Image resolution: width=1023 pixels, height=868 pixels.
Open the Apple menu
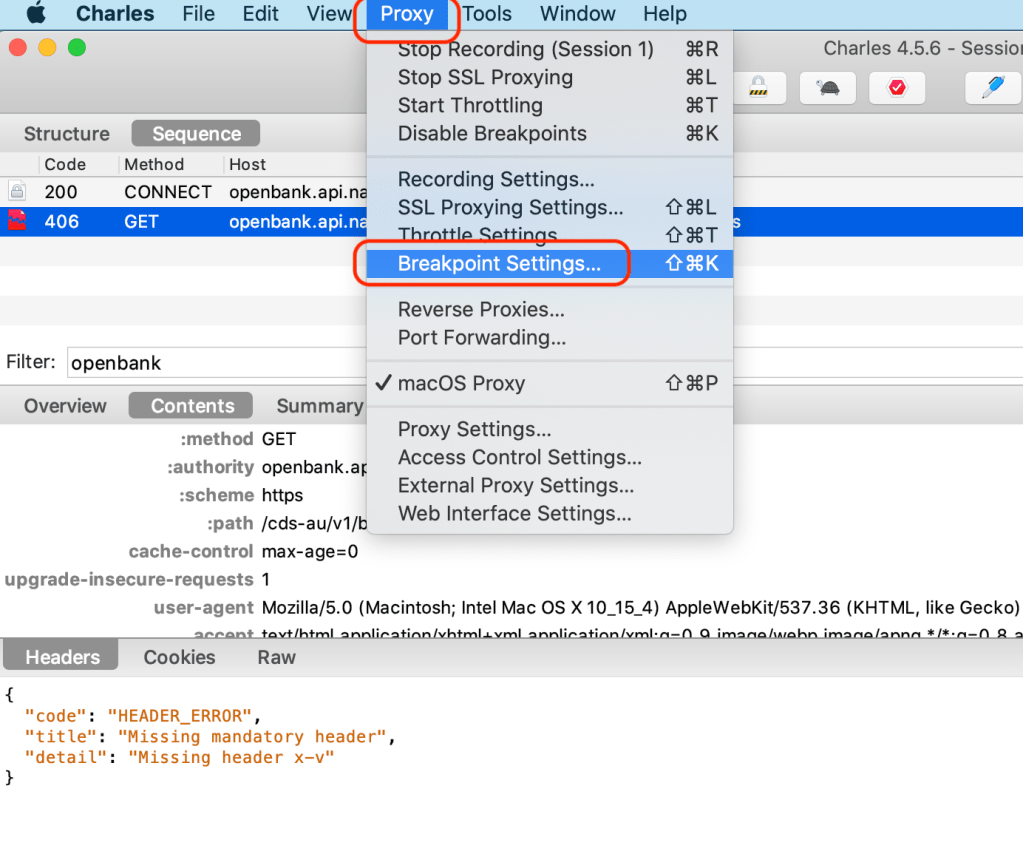(35, 14)
